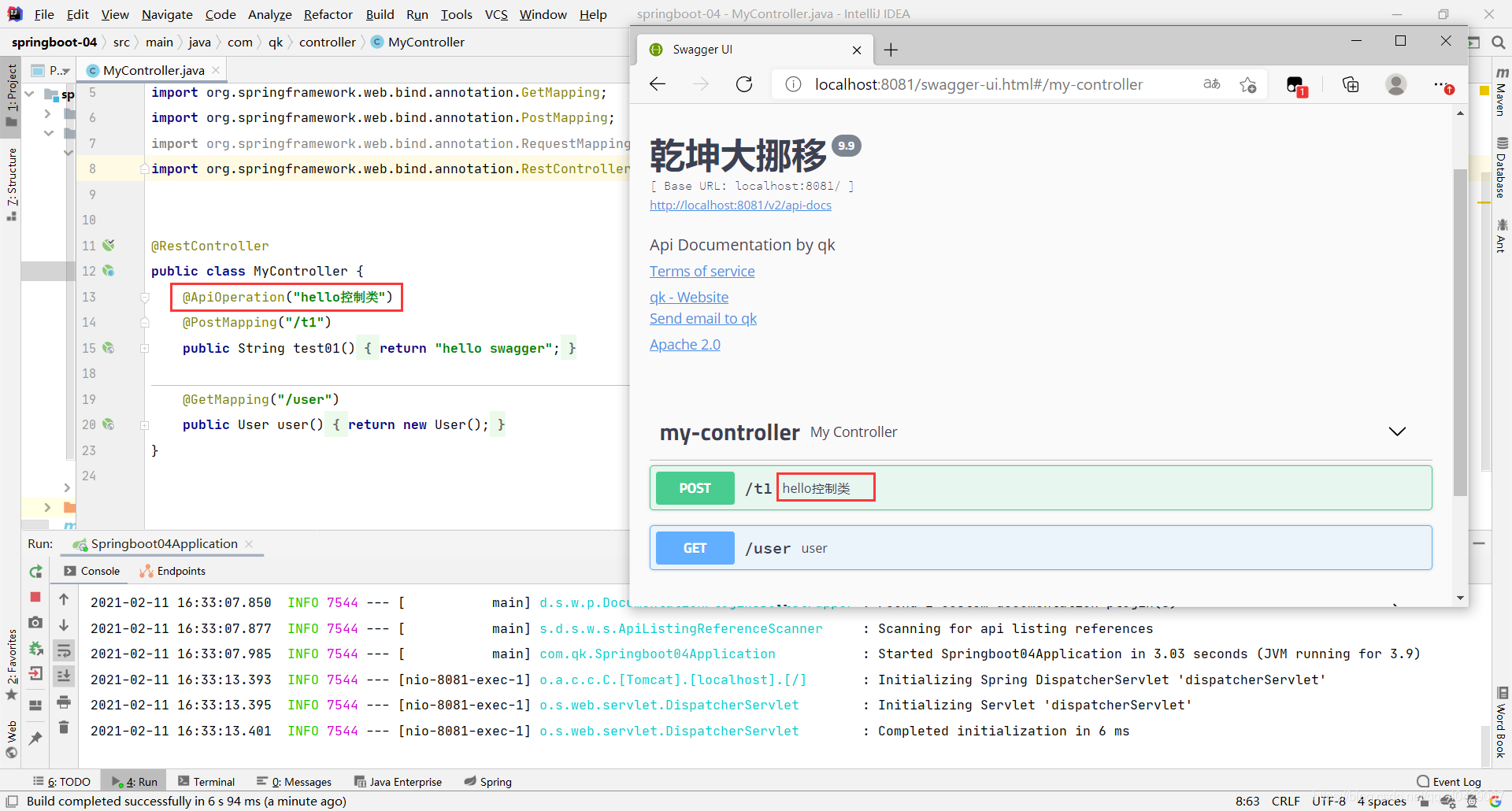Open the Project view dropdown
The height and width of the screenshot is (811, 1512).
pos(58,71)
